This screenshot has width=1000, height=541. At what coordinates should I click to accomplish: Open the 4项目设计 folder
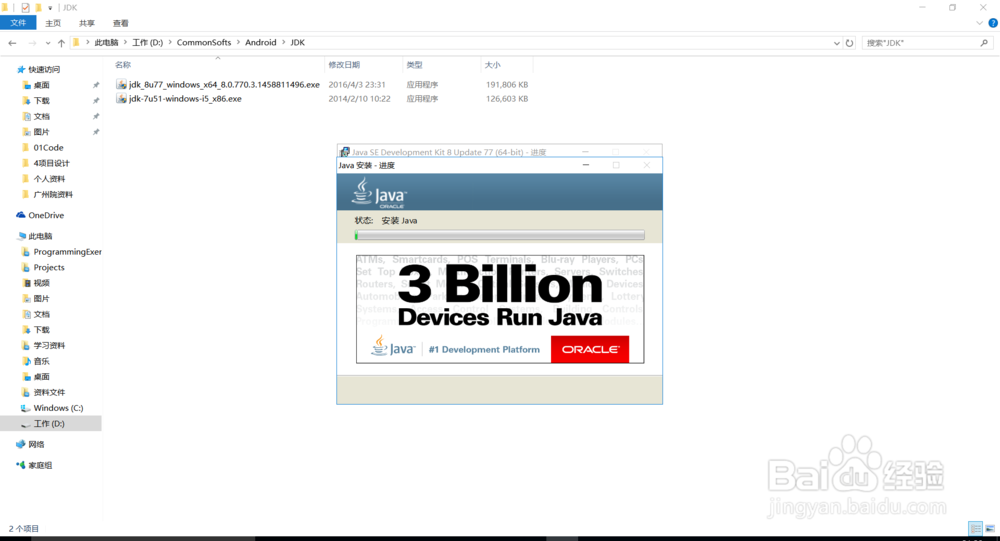[x=51, y=163]
